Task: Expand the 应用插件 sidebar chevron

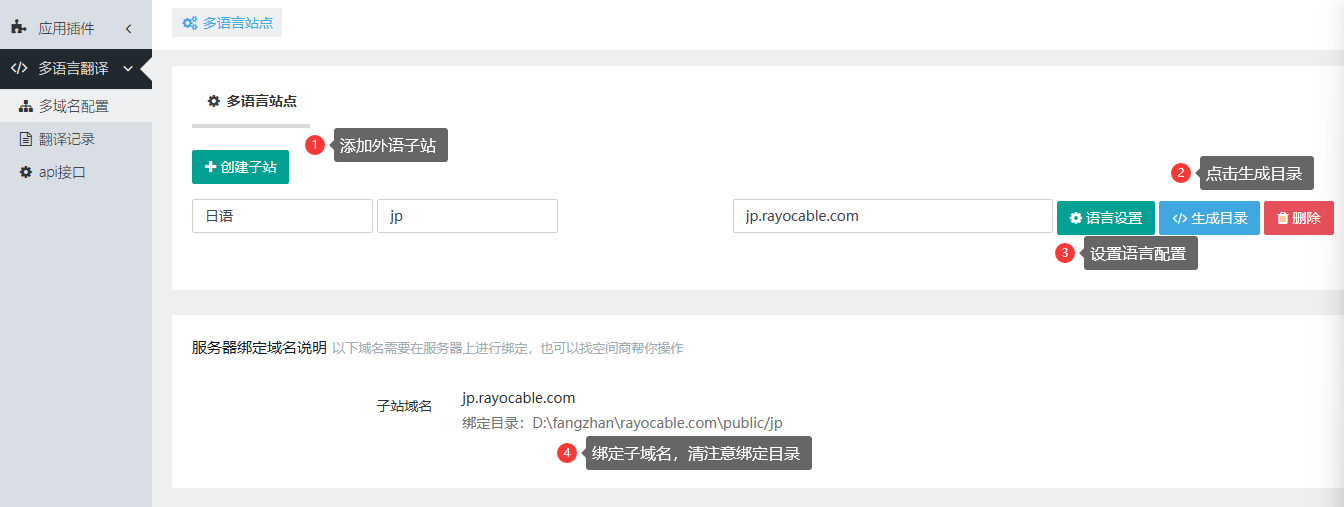Action: tap(129, 29)
